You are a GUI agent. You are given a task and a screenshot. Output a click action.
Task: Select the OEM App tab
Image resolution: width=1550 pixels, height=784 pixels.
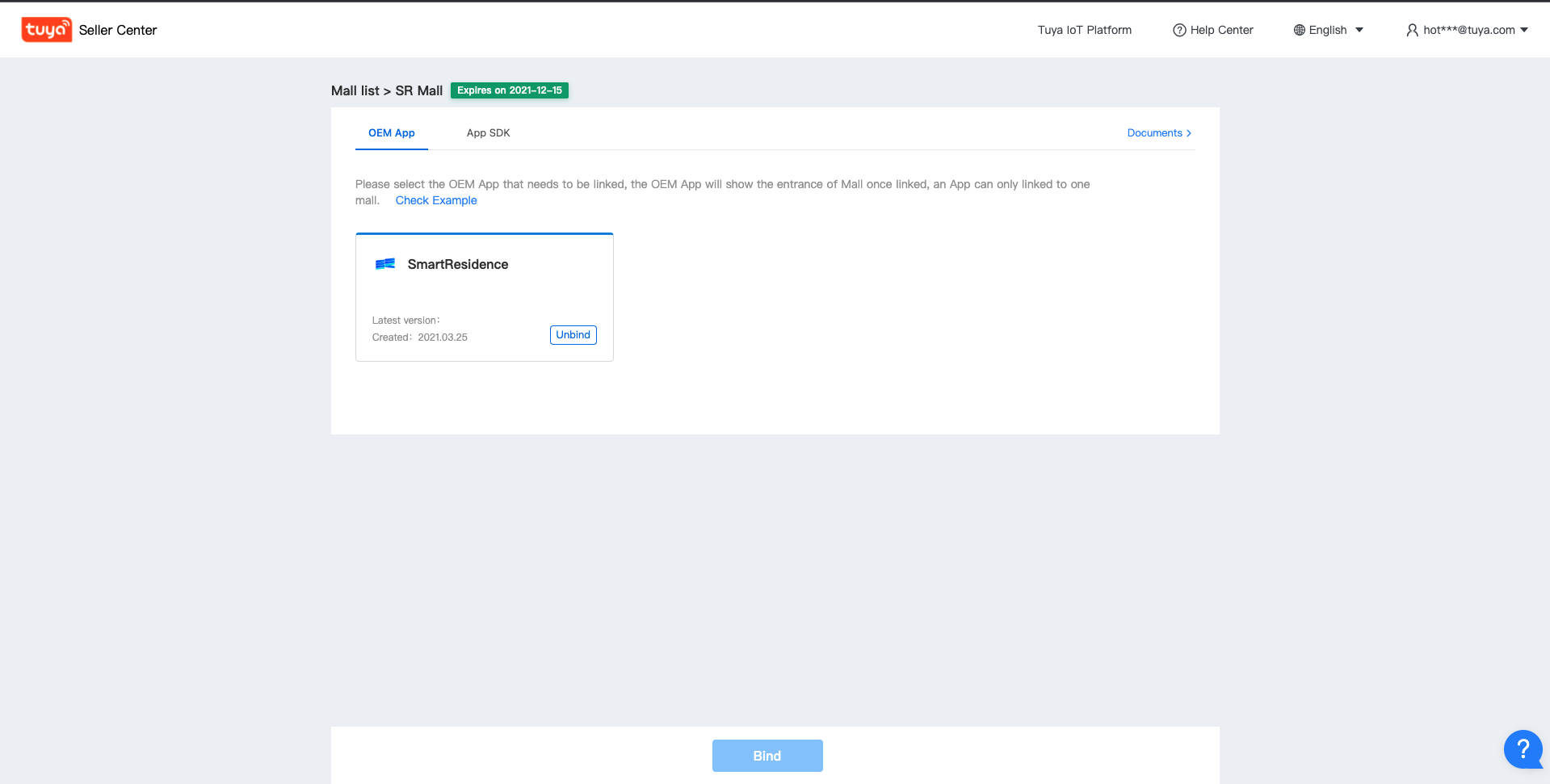coord(391,132)
